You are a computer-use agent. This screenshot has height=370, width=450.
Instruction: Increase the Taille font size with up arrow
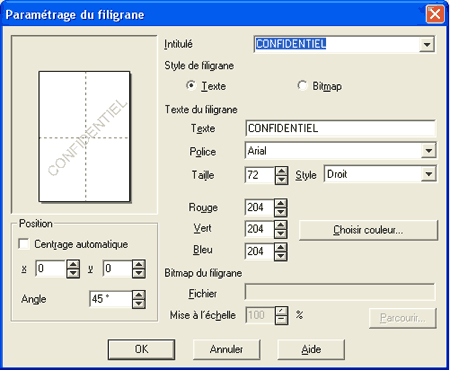pyautogui.click(x=282, y=171)
